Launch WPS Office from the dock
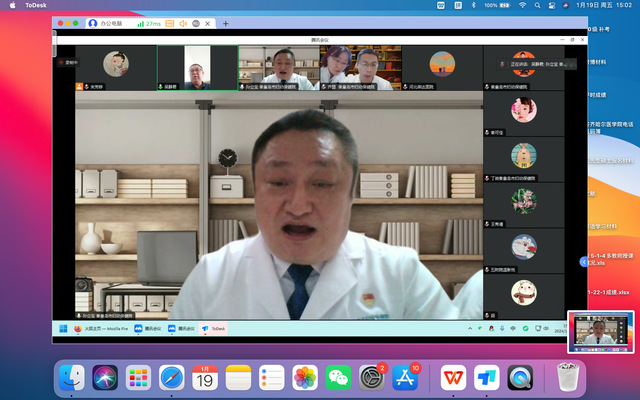The height and width of the screenshot is (400, 640). (x=453, y=378)
